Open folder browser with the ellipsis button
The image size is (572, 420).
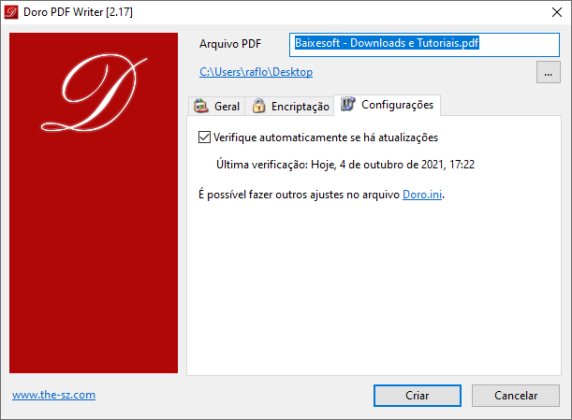[548, 72]
